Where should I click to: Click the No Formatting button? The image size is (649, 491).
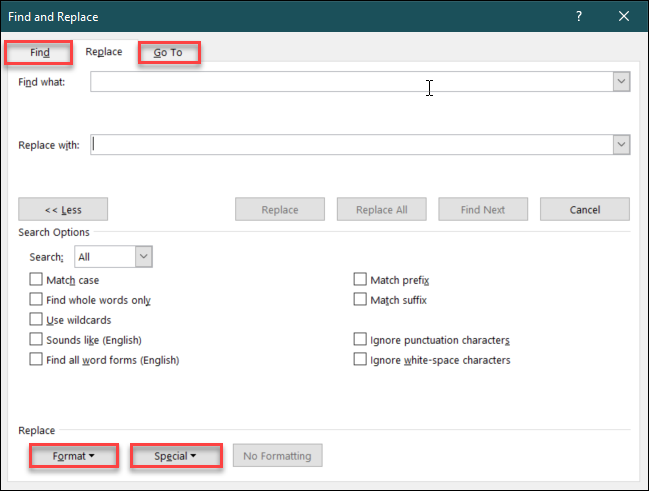point(277,456)
